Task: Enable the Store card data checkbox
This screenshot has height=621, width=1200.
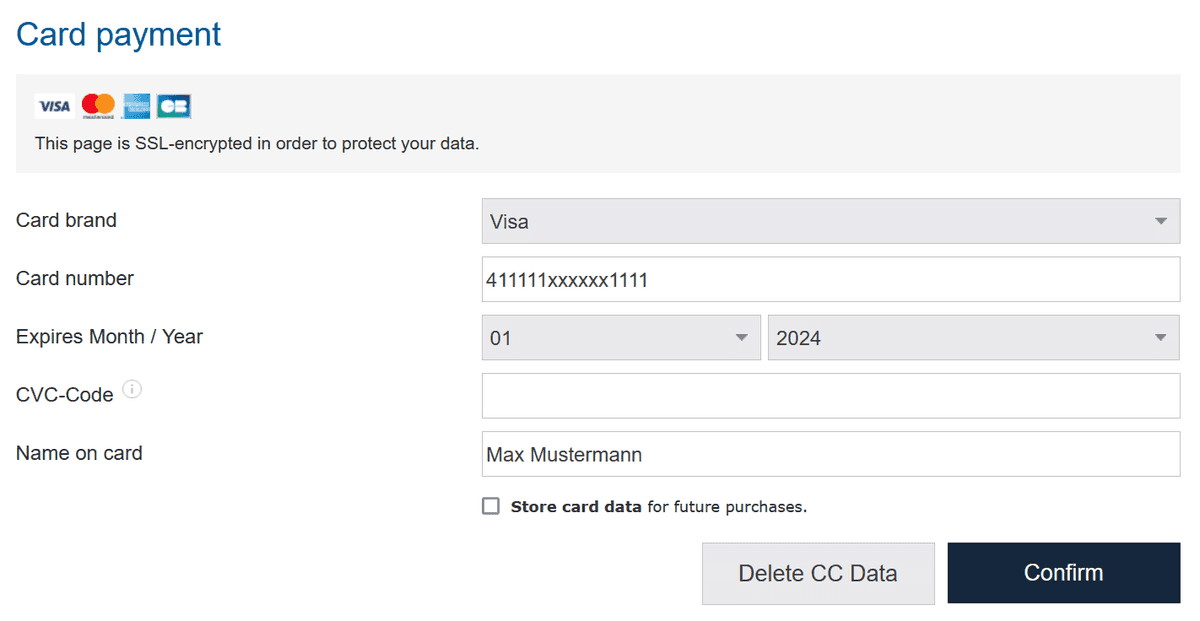Action: (x=491, y=506)
